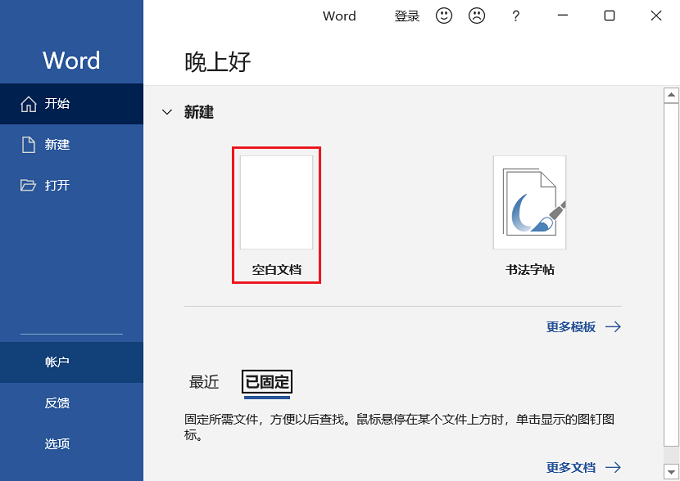This screenshot has width=680, height=481.
Task: Close the Word window
Action: [x=656, y=16]
